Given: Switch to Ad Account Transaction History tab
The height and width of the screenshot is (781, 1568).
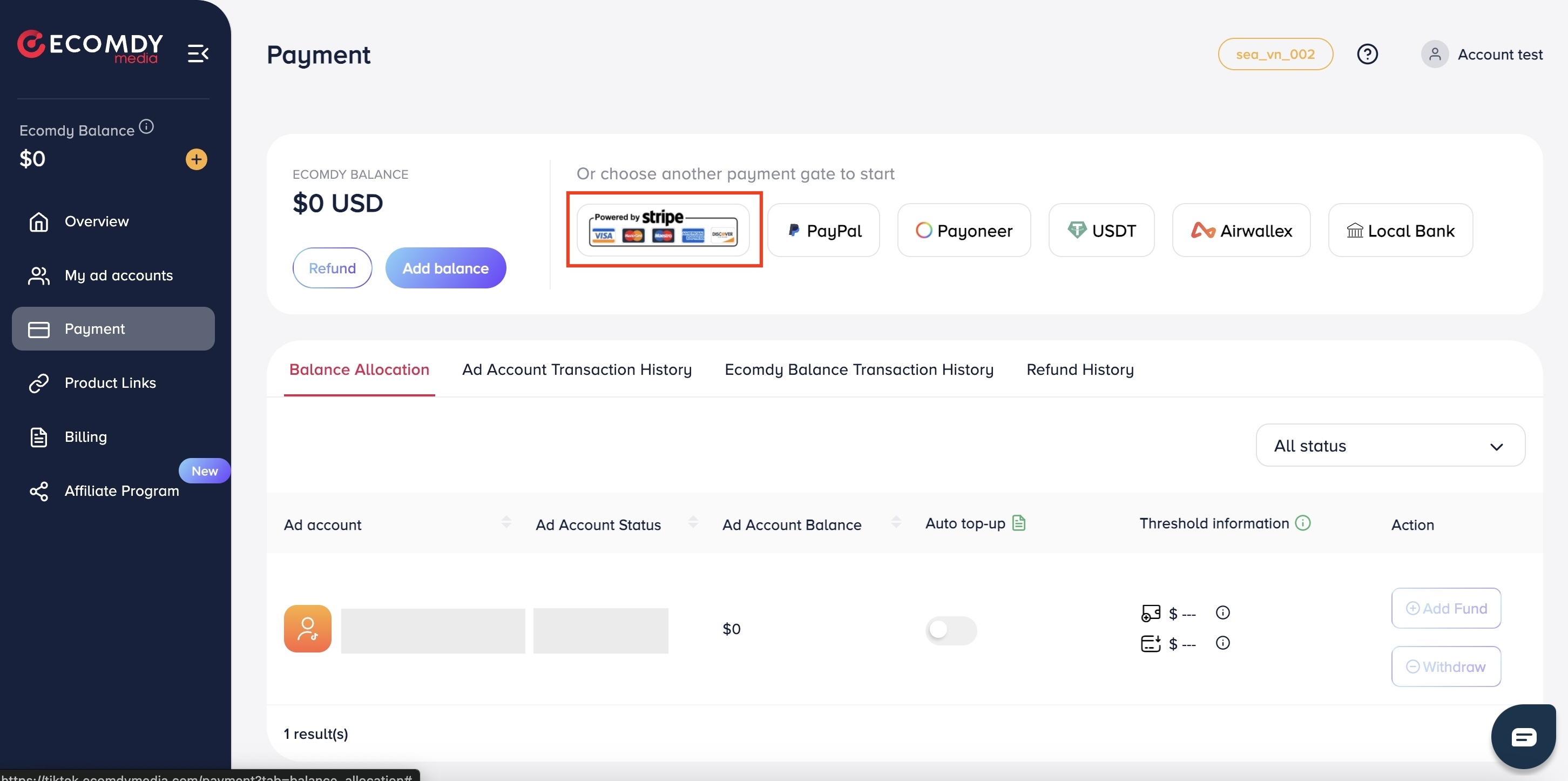Looking at the screenshot, I should pos(577,370).
